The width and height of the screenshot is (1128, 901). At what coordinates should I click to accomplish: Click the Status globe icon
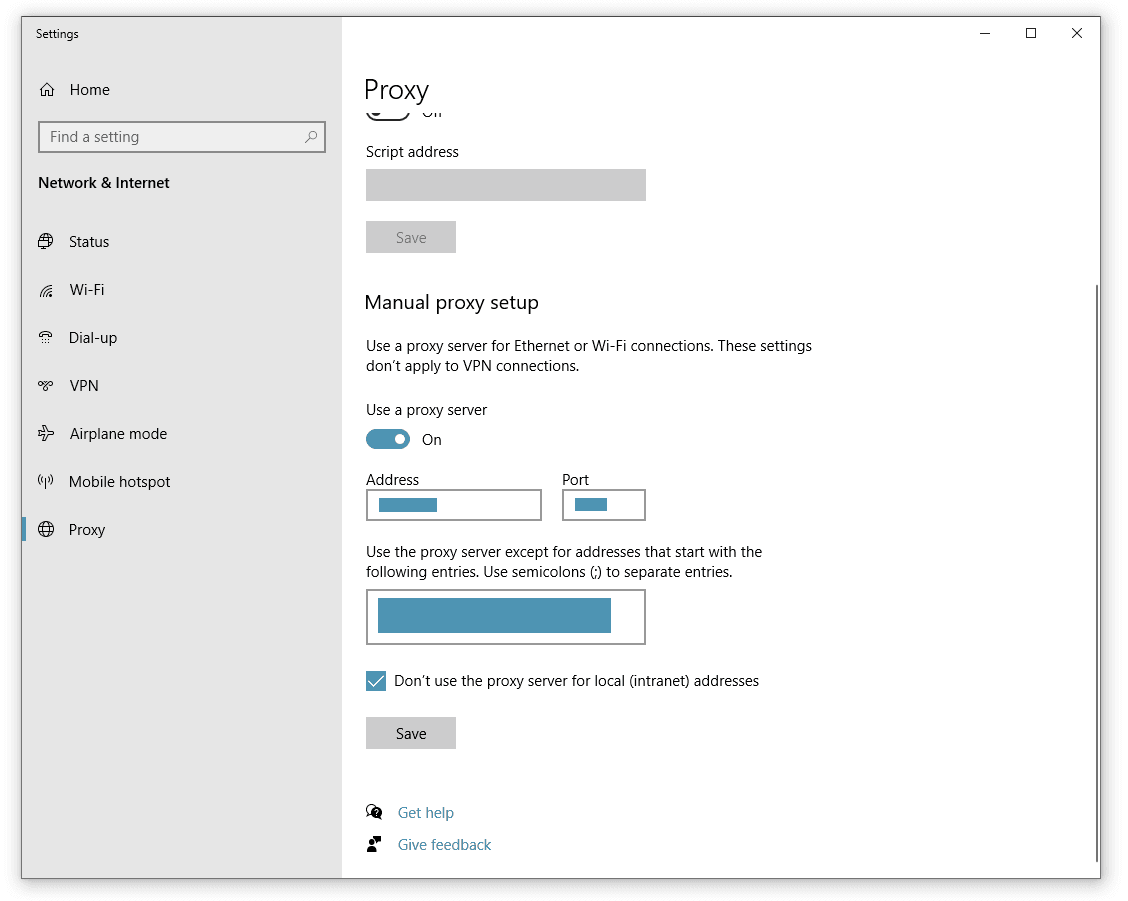coord(46,241)
